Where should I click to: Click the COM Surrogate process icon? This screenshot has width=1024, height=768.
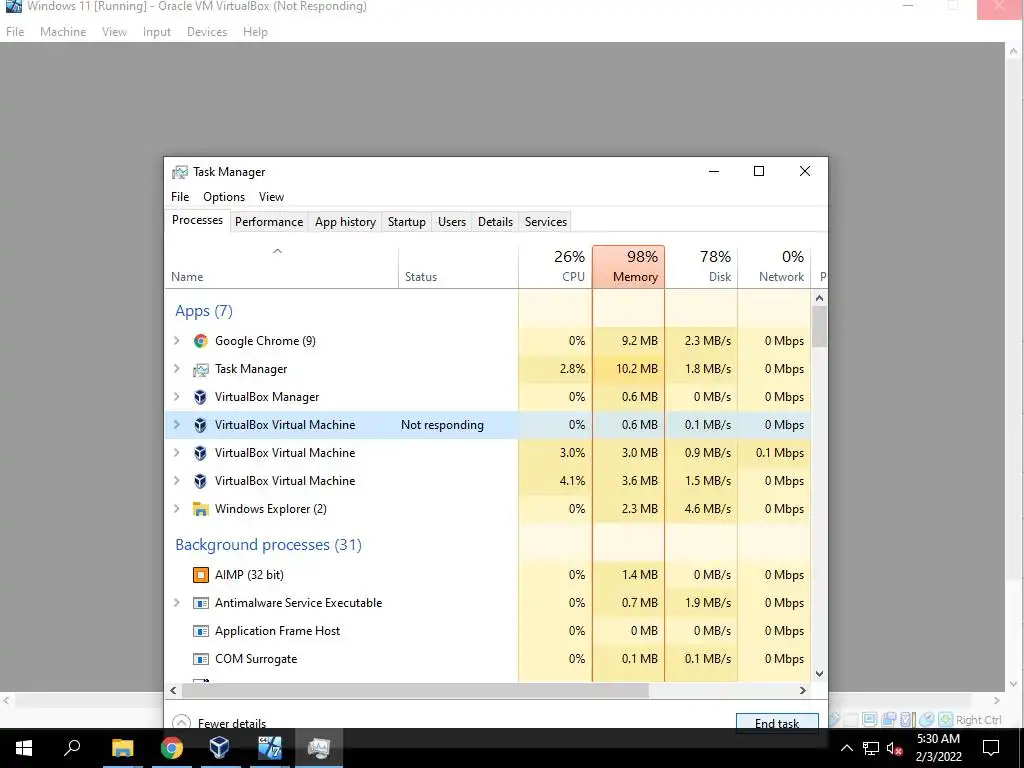pos(200,660)
